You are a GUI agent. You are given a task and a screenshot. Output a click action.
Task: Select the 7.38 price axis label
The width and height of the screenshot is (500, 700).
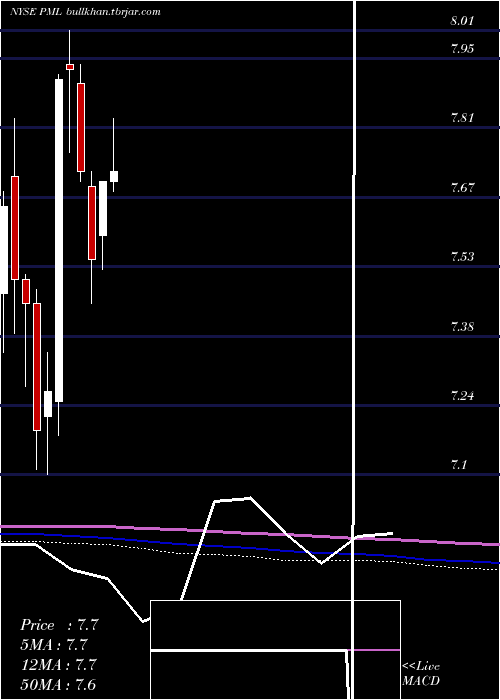[x=462, y=326]
